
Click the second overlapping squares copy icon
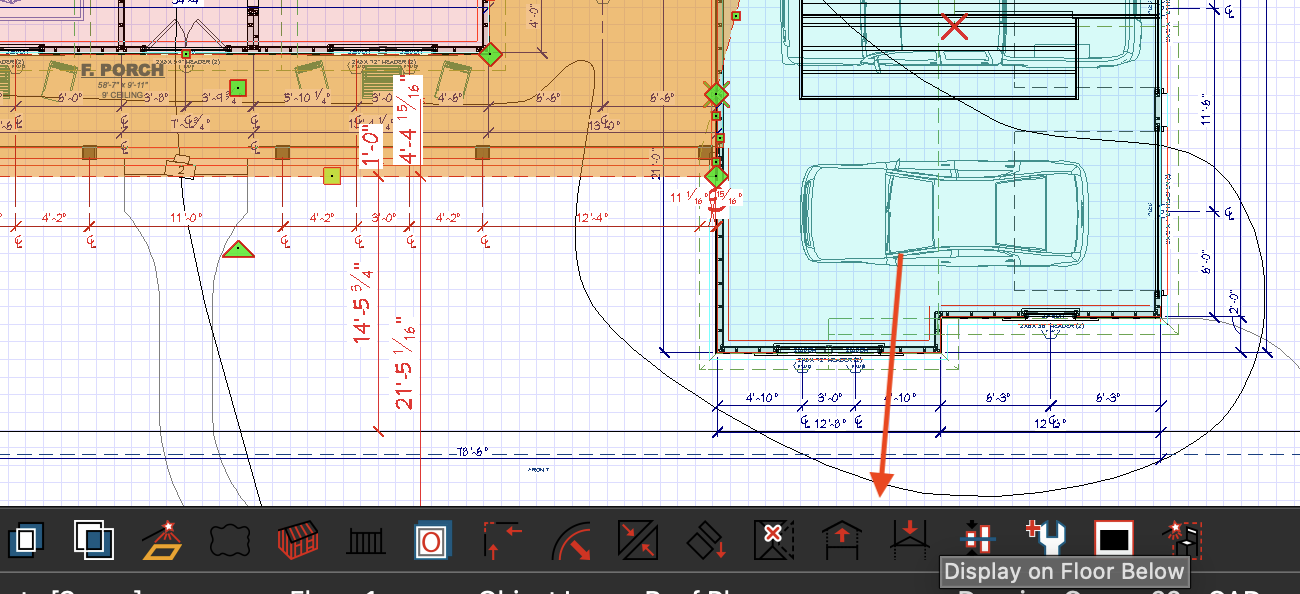(x=93, y=540)
